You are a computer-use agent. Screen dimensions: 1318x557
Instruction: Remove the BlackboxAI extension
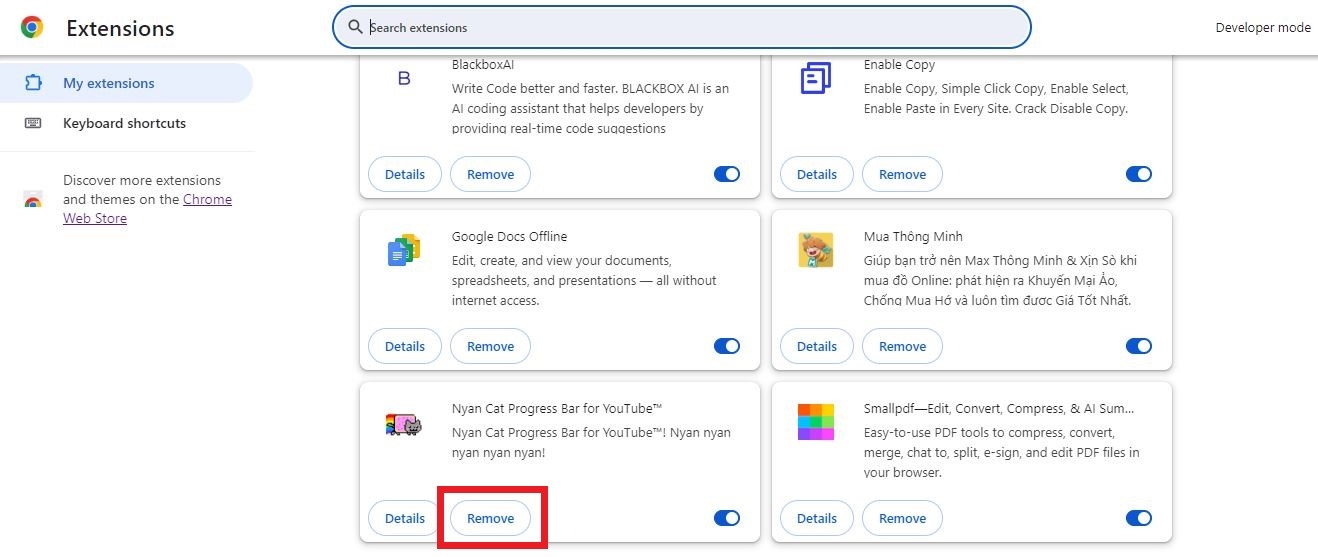click(490, 174)
